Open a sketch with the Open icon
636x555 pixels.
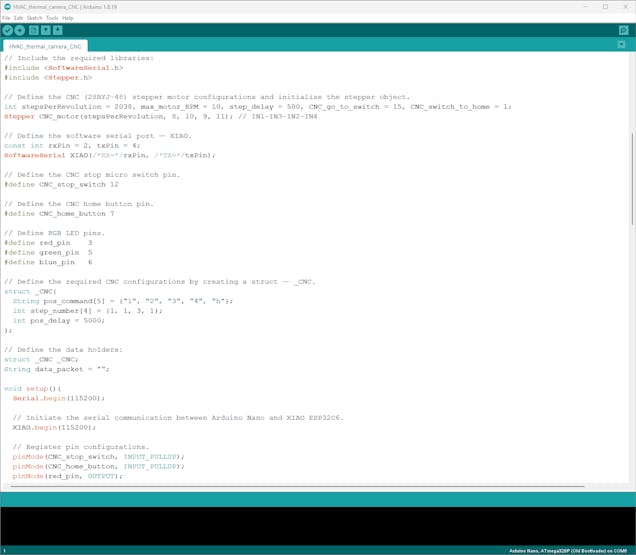tap(46, 30)
